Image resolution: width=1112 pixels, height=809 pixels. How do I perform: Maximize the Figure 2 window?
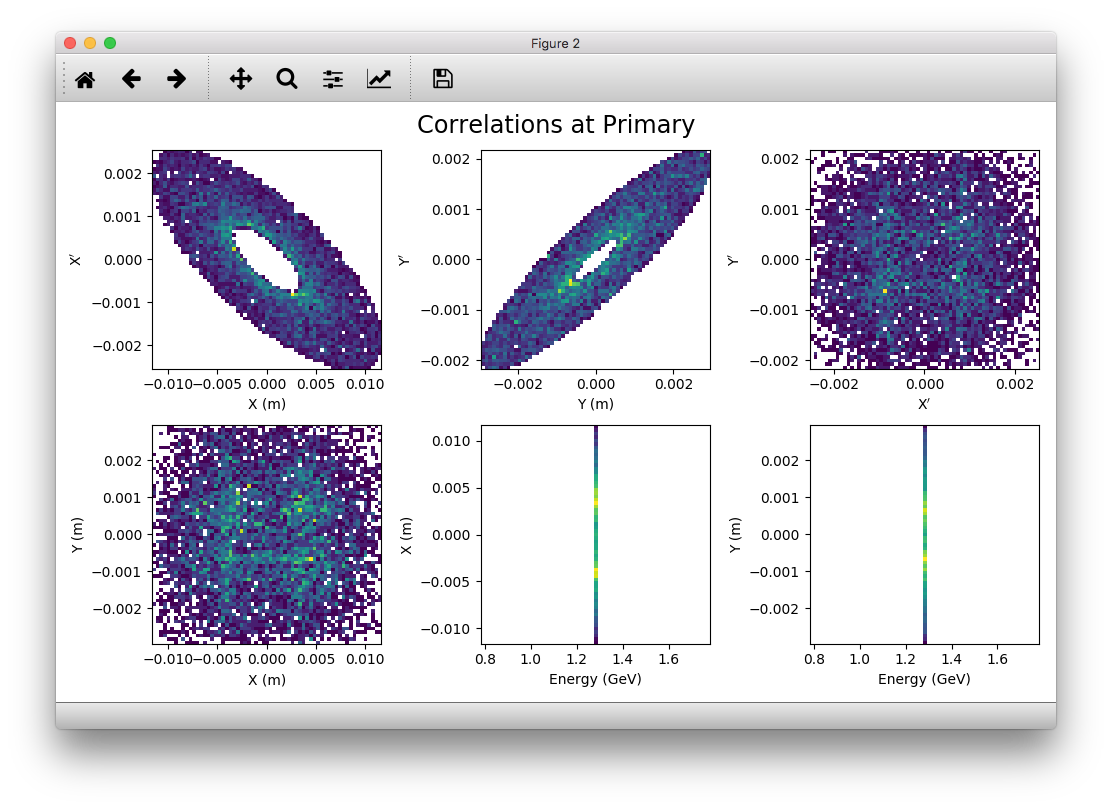tap(110, 43)
